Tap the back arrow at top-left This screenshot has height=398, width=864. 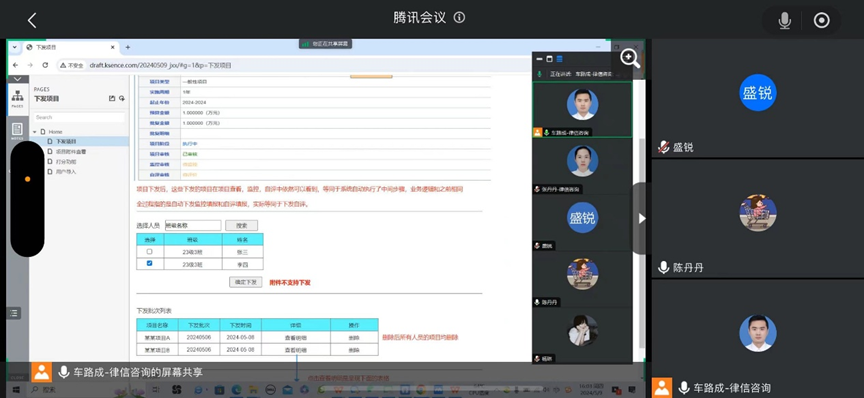tap(32, 20)
